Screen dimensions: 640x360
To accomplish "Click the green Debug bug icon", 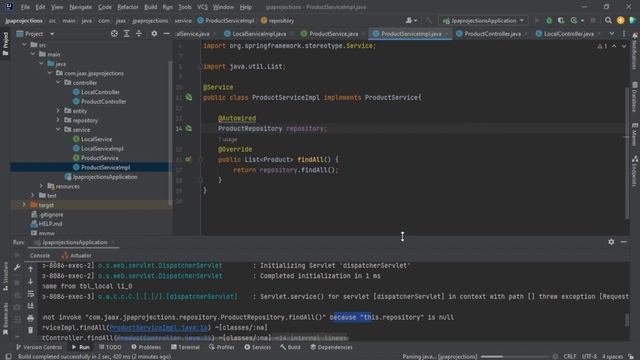I will click(x=549, y=20).
